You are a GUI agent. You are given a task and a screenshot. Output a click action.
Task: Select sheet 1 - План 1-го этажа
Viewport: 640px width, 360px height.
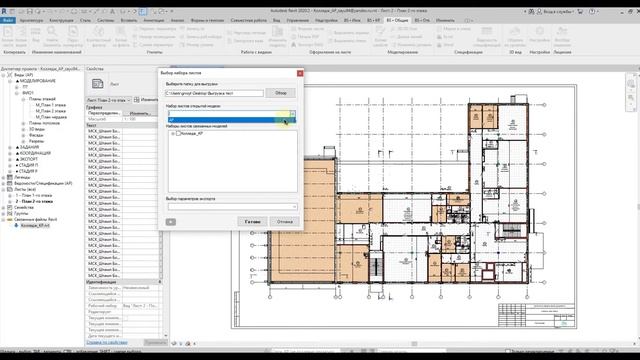(34, 196)
